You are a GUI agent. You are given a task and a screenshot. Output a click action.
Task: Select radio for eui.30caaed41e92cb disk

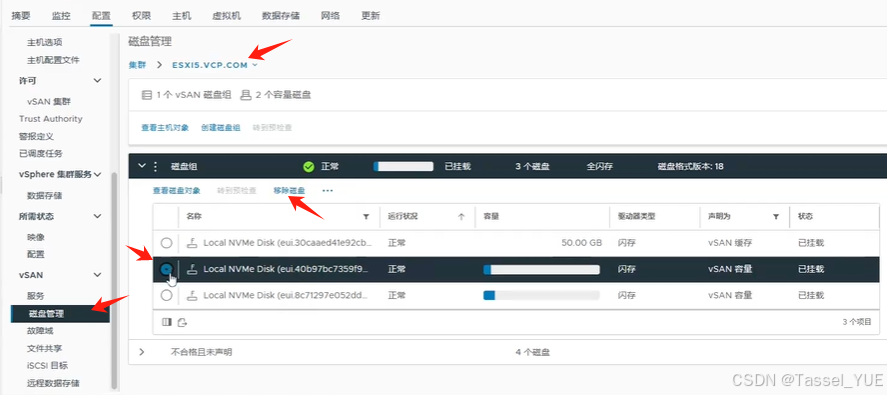point(166,243)
